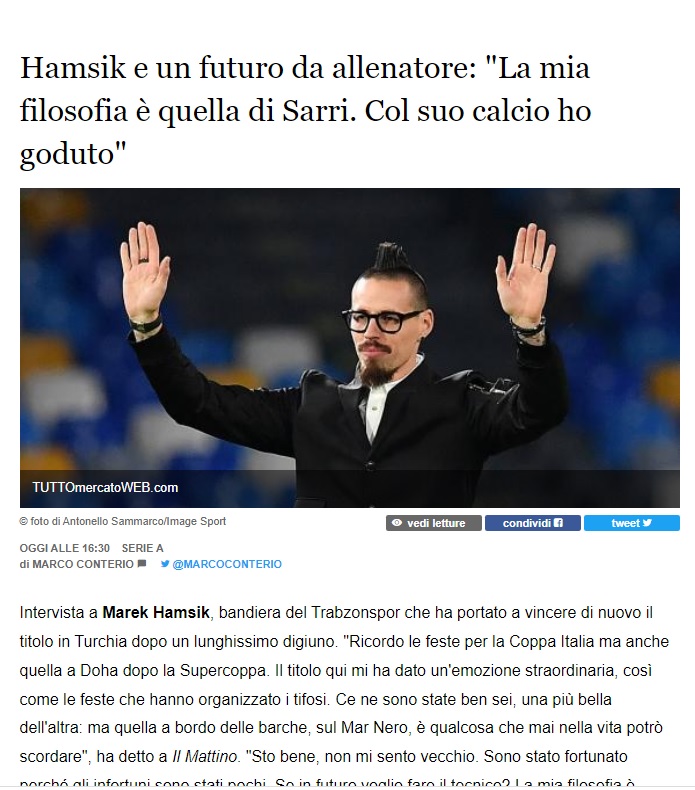Select the bold Marek Hamsik name
The height and width of the screenshot is (790, 695).
(156, 613)
